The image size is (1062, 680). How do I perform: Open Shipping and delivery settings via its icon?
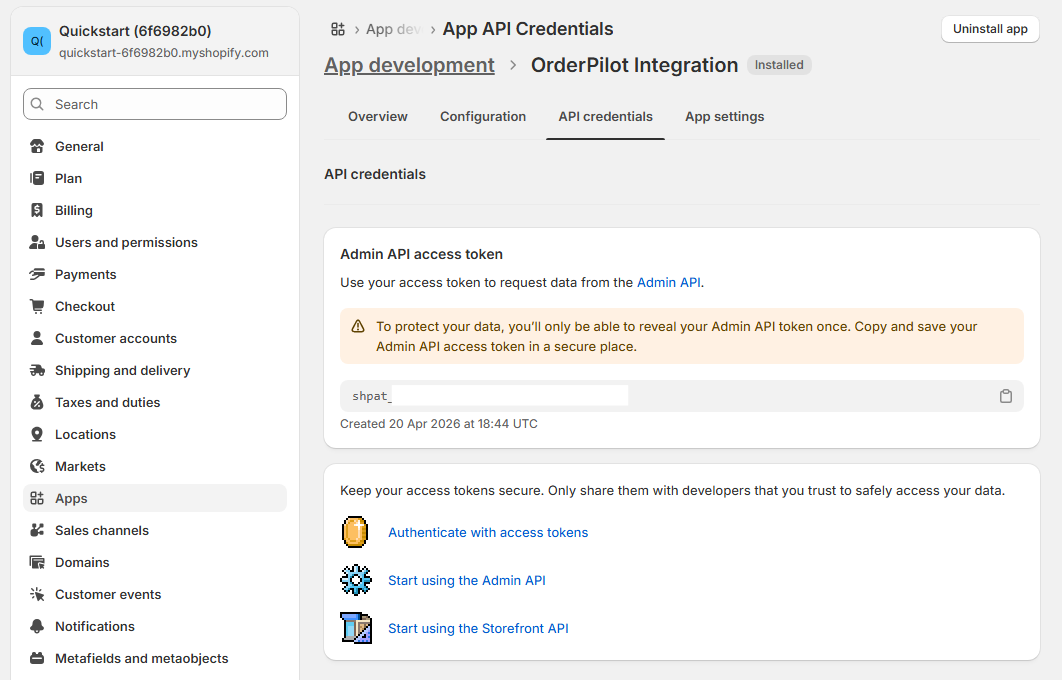point(37,370)
